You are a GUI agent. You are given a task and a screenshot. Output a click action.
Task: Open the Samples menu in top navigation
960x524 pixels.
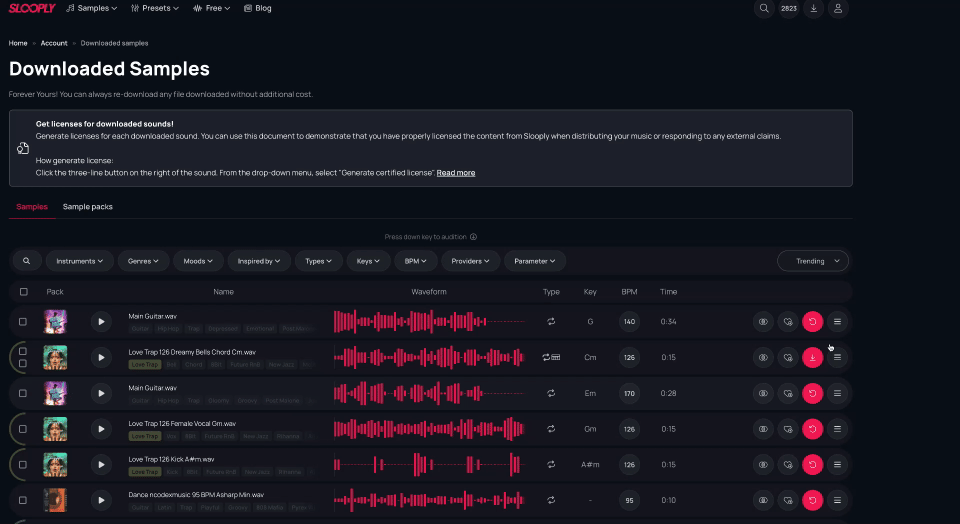click(91, 8)
